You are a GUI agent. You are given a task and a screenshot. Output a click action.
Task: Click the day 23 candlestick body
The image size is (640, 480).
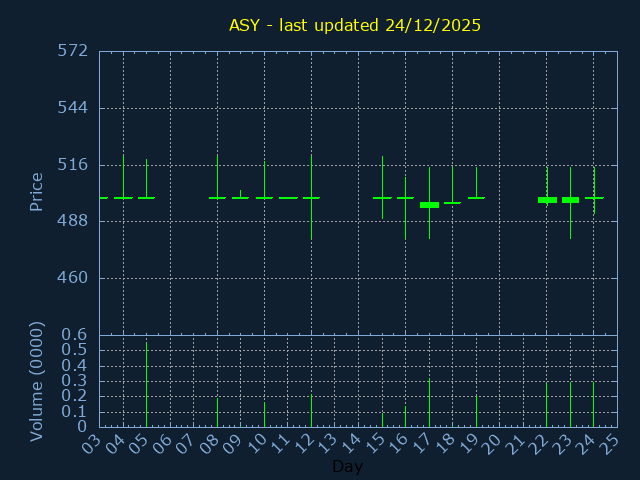click(x=570, y=200)
